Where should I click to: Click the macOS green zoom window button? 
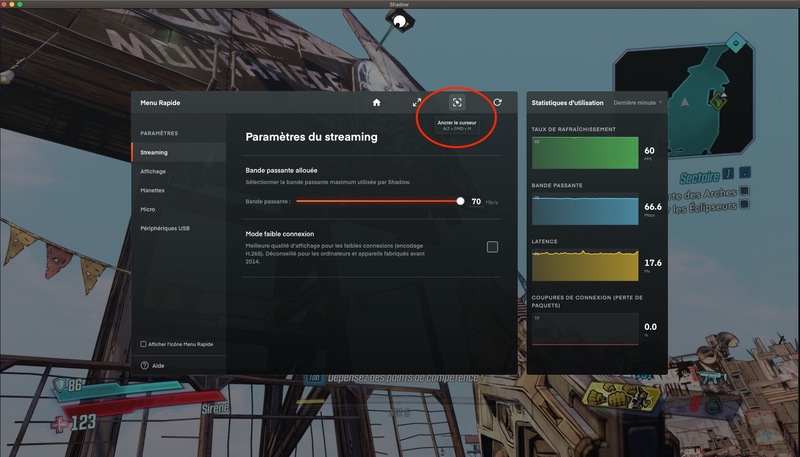click(20, 4)
